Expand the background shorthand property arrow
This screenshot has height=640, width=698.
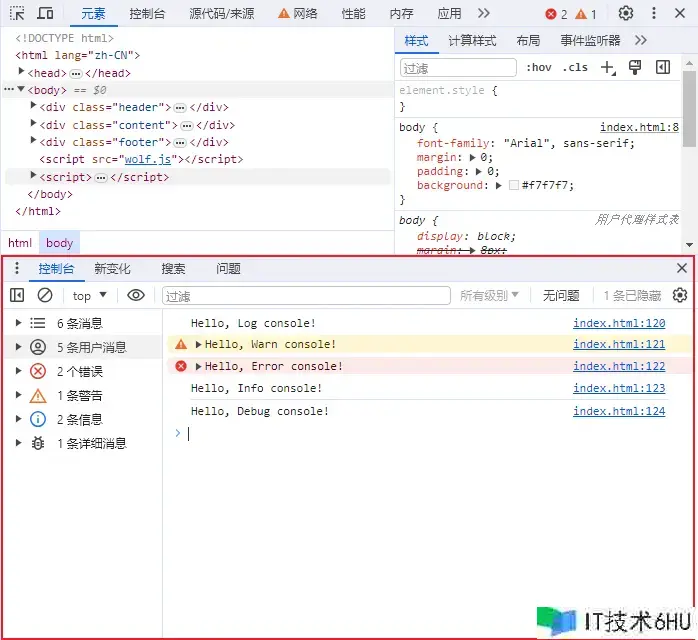[x=499, y=186]
